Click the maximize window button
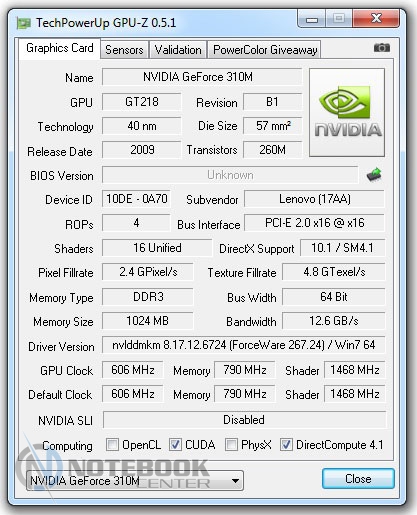 339,19
